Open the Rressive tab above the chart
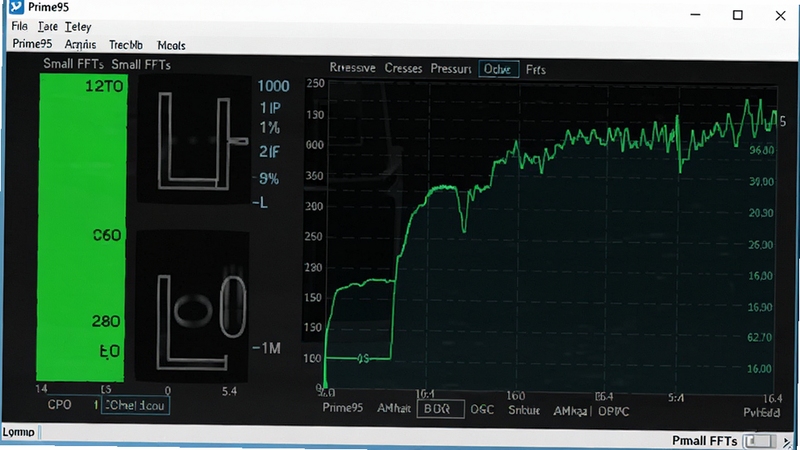The image size is (800, 450). (352, 68)
